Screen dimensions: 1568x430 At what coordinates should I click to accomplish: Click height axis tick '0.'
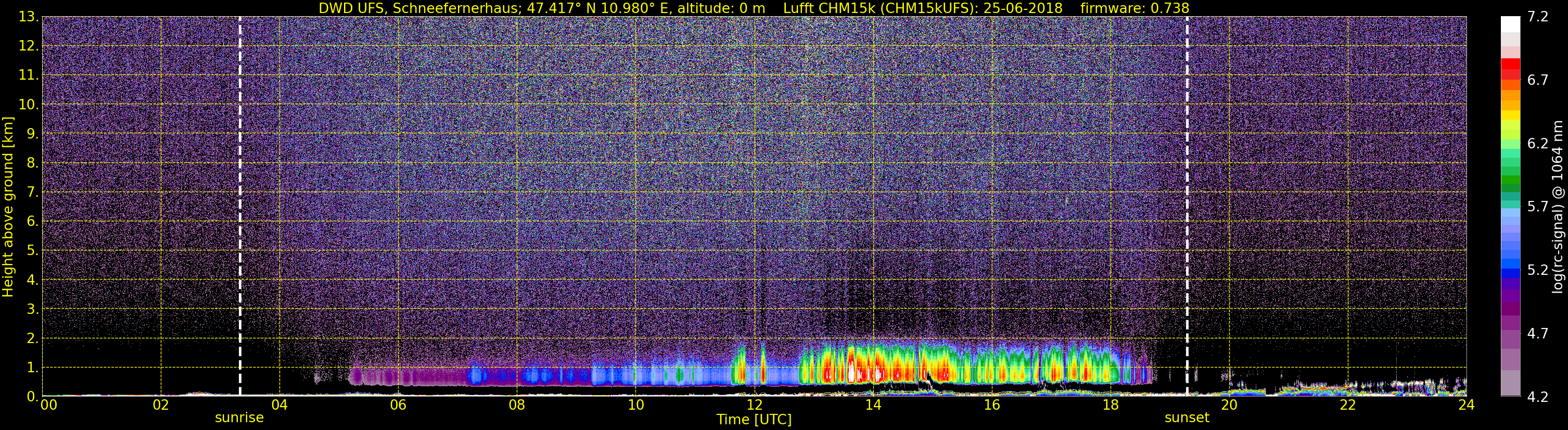[32, 396]
